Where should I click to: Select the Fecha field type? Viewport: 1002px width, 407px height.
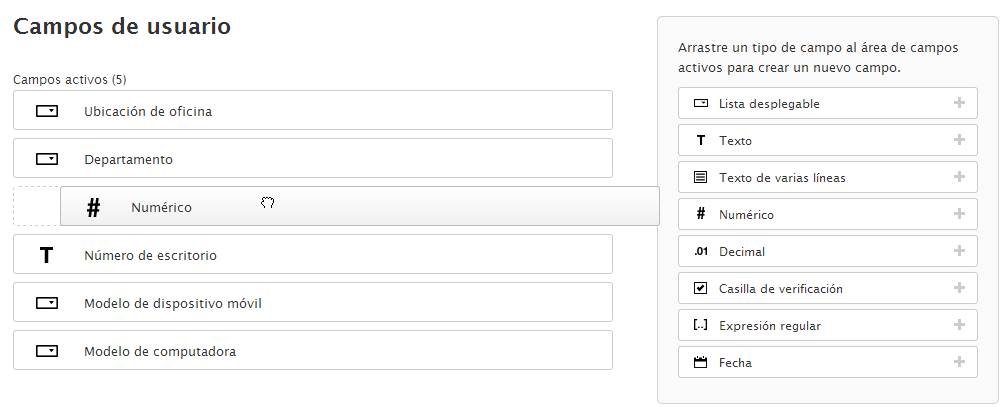(x=735, y=362)
